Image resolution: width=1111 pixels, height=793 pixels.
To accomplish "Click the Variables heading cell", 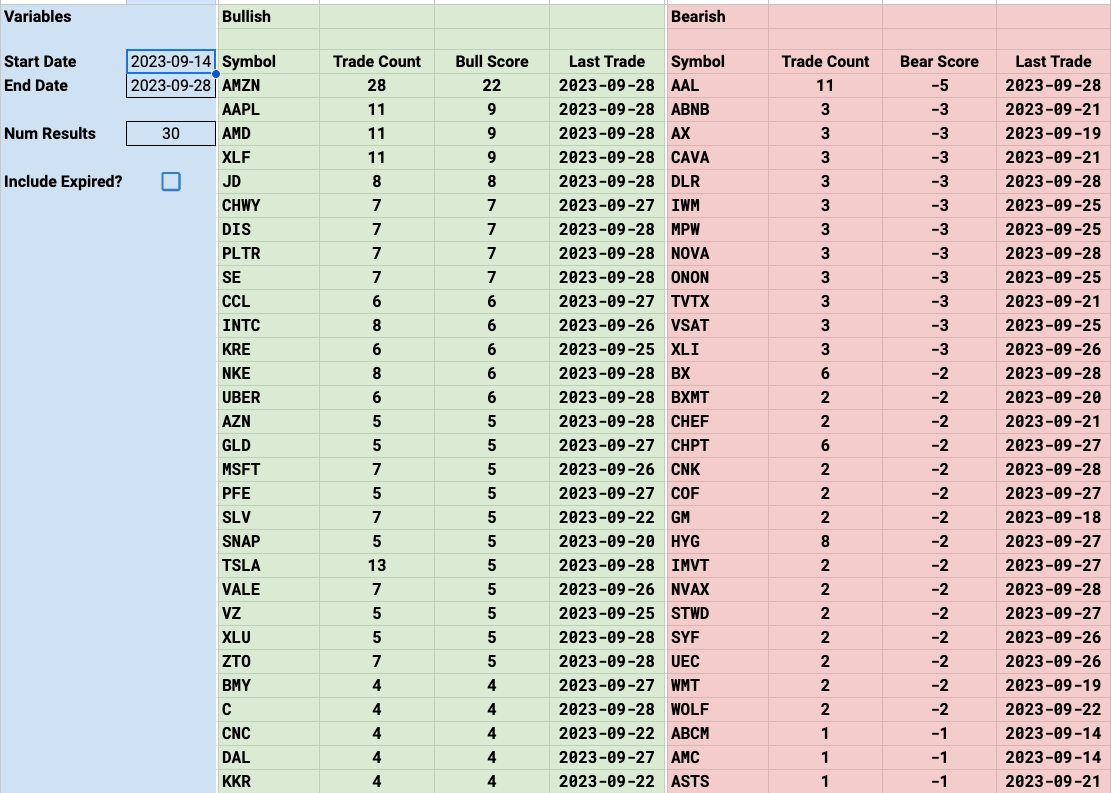I will coord(38,16).
